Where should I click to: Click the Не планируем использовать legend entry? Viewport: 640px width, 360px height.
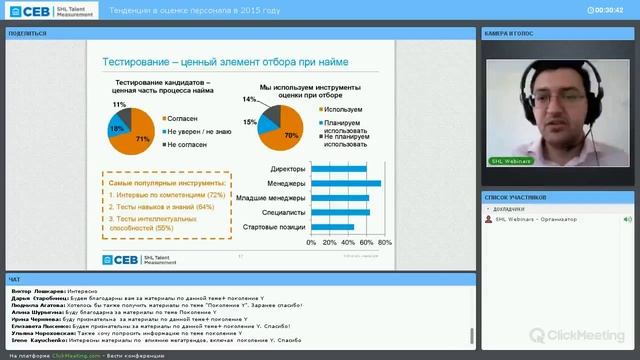(x=344, y=140)
